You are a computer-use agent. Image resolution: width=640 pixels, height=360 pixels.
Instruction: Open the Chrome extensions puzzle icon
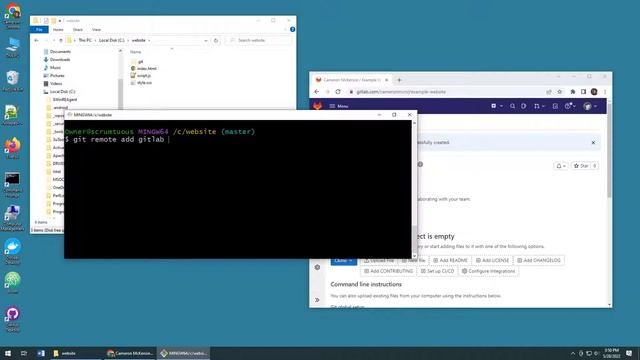573,92
